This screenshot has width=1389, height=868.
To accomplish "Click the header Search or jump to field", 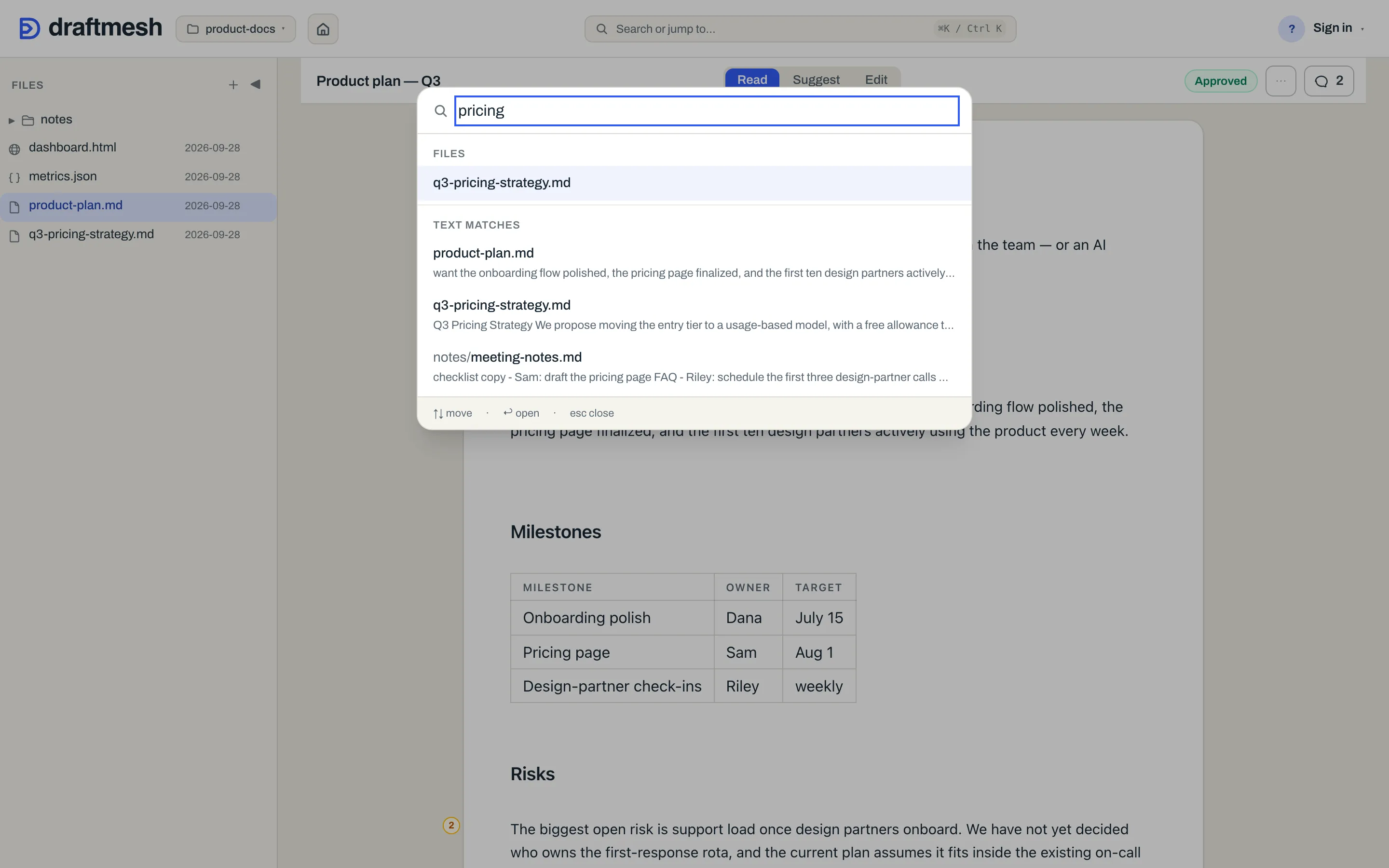I will click(x=800, y=29).
